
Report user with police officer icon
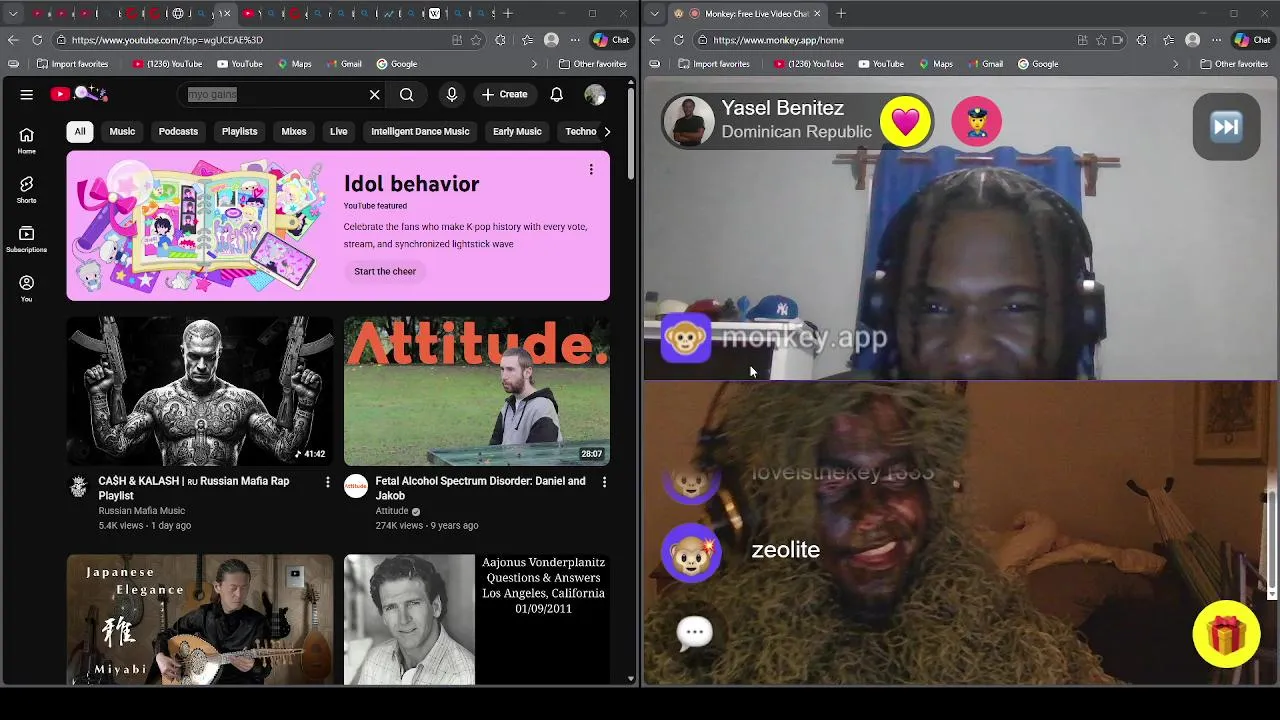coord(977,122)
